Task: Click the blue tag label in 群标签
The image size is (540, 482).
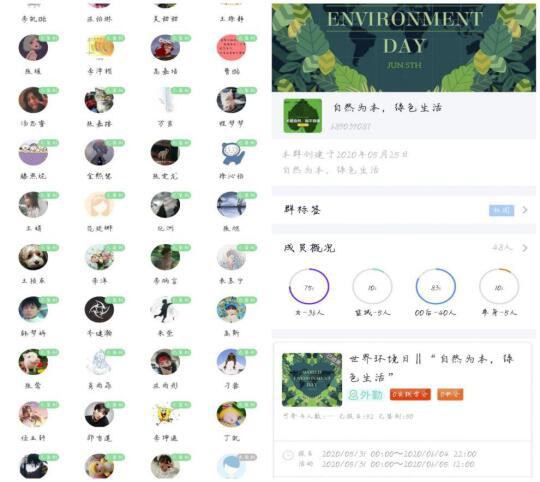Action: point(501,210)
